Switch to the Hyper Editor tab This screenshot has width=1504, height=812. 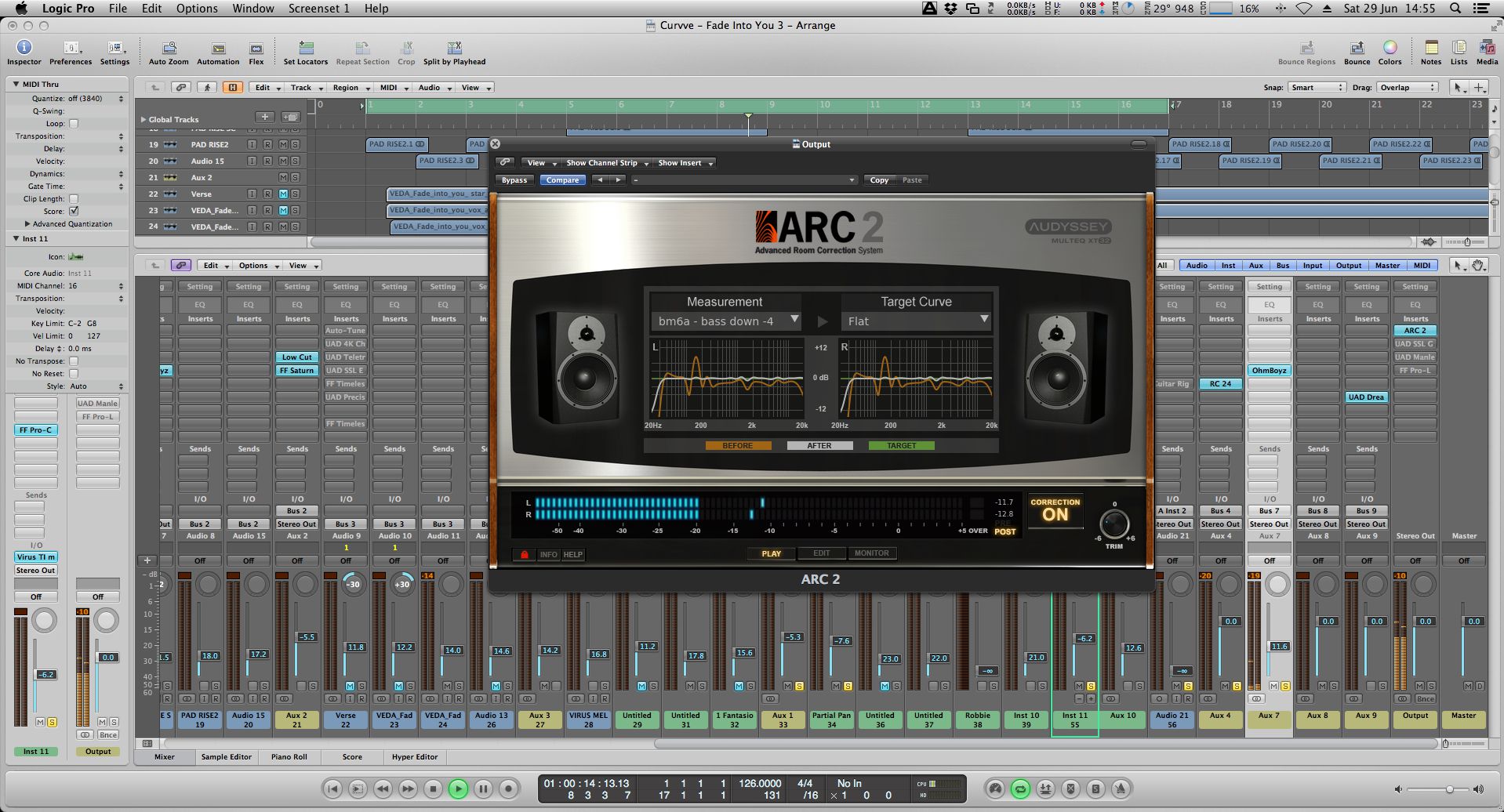point(415,756)
